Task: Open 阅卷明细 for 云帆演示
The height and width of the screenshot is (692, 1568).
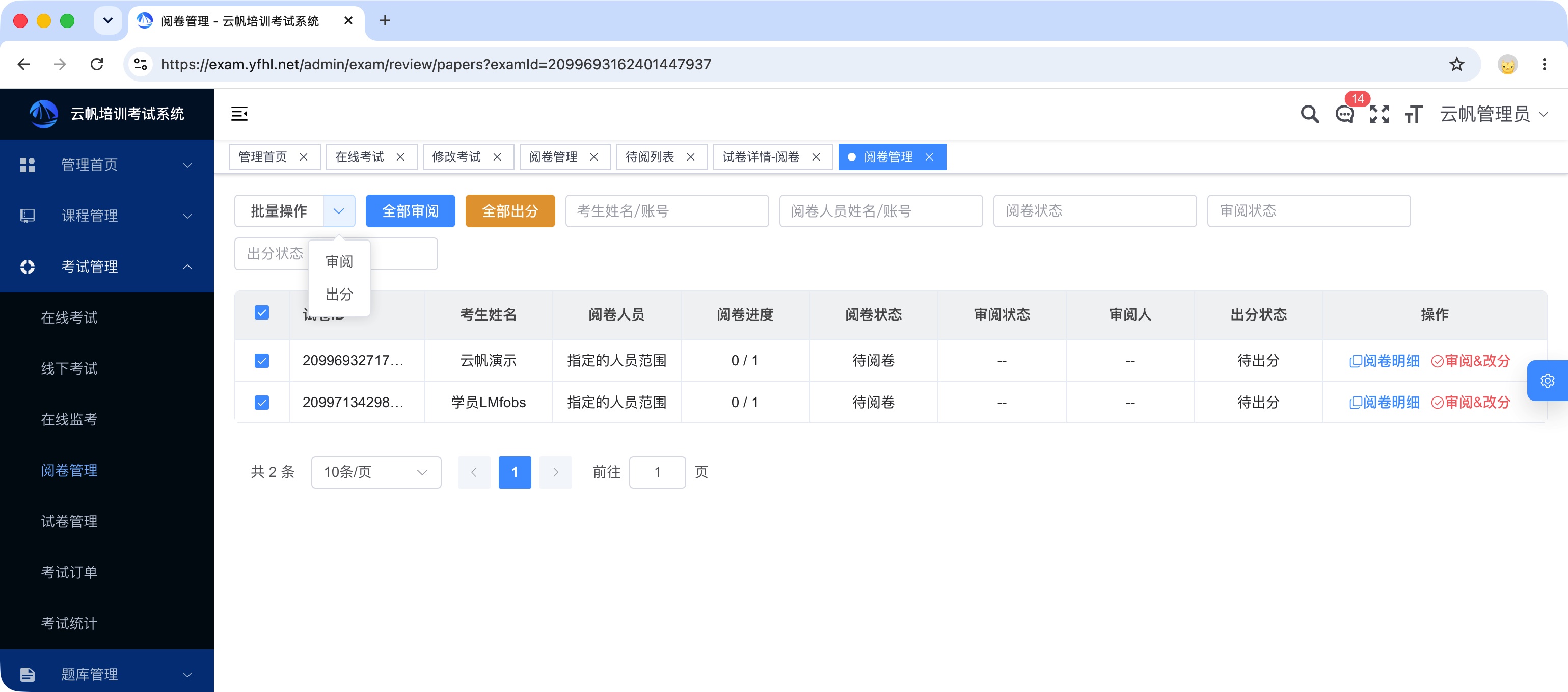Action: point(1384,361)
